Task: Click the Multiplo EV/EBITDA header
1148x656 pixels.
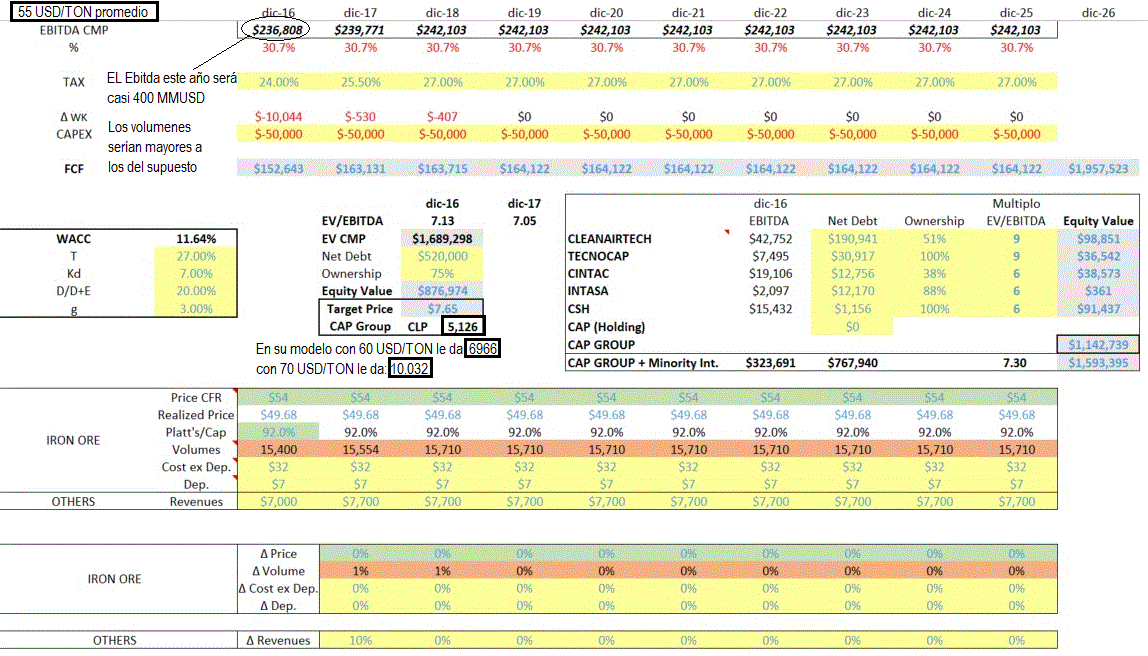Action: coord(1015,212)
